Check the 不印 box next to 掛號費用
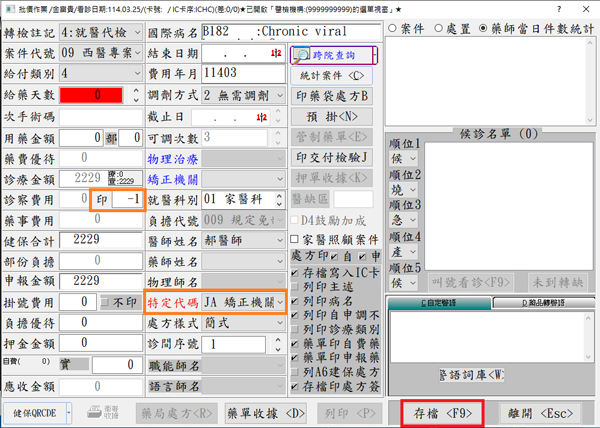600x428 pixels. (107, 301)
